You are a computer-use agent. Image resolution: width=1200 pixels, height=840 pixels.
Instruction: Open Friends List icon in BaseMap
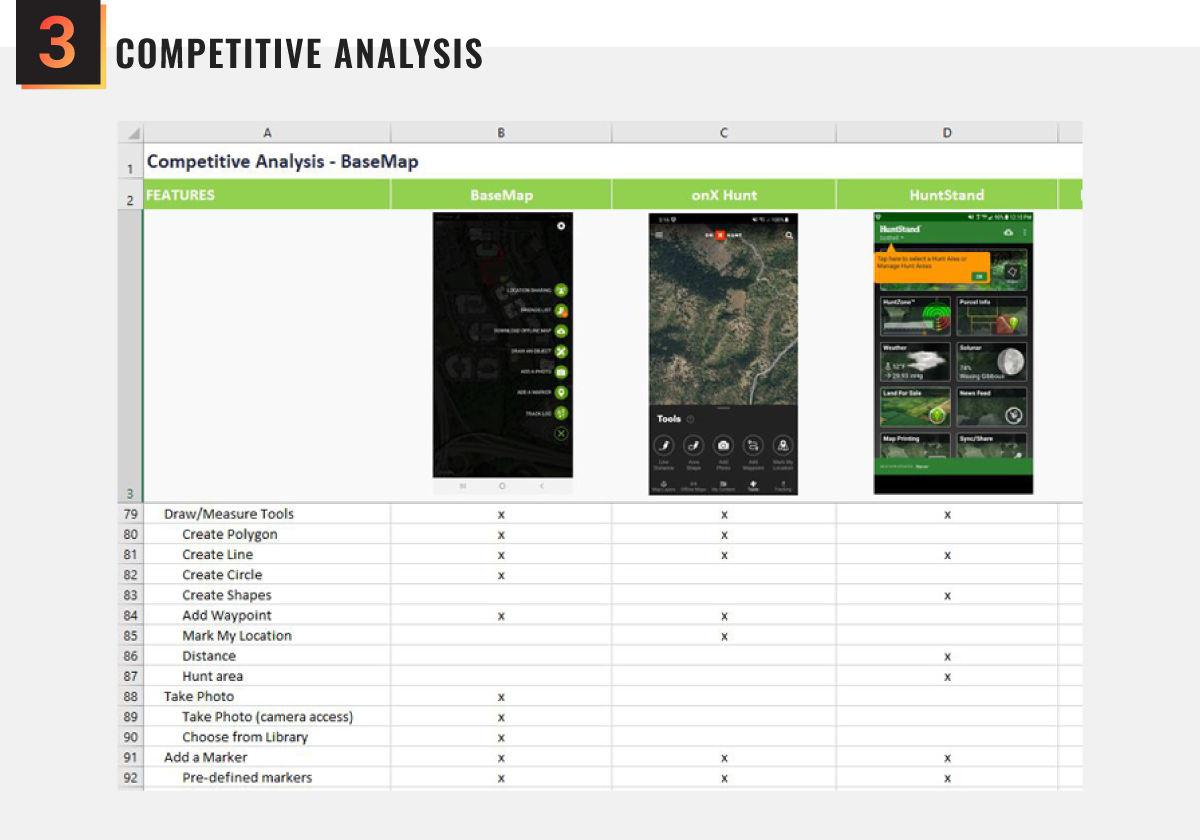(x=561, y=311)
